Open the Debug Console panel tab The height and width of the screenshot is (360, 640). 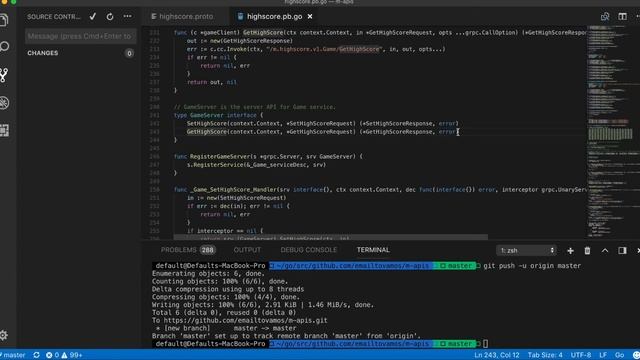pos(309,250)
